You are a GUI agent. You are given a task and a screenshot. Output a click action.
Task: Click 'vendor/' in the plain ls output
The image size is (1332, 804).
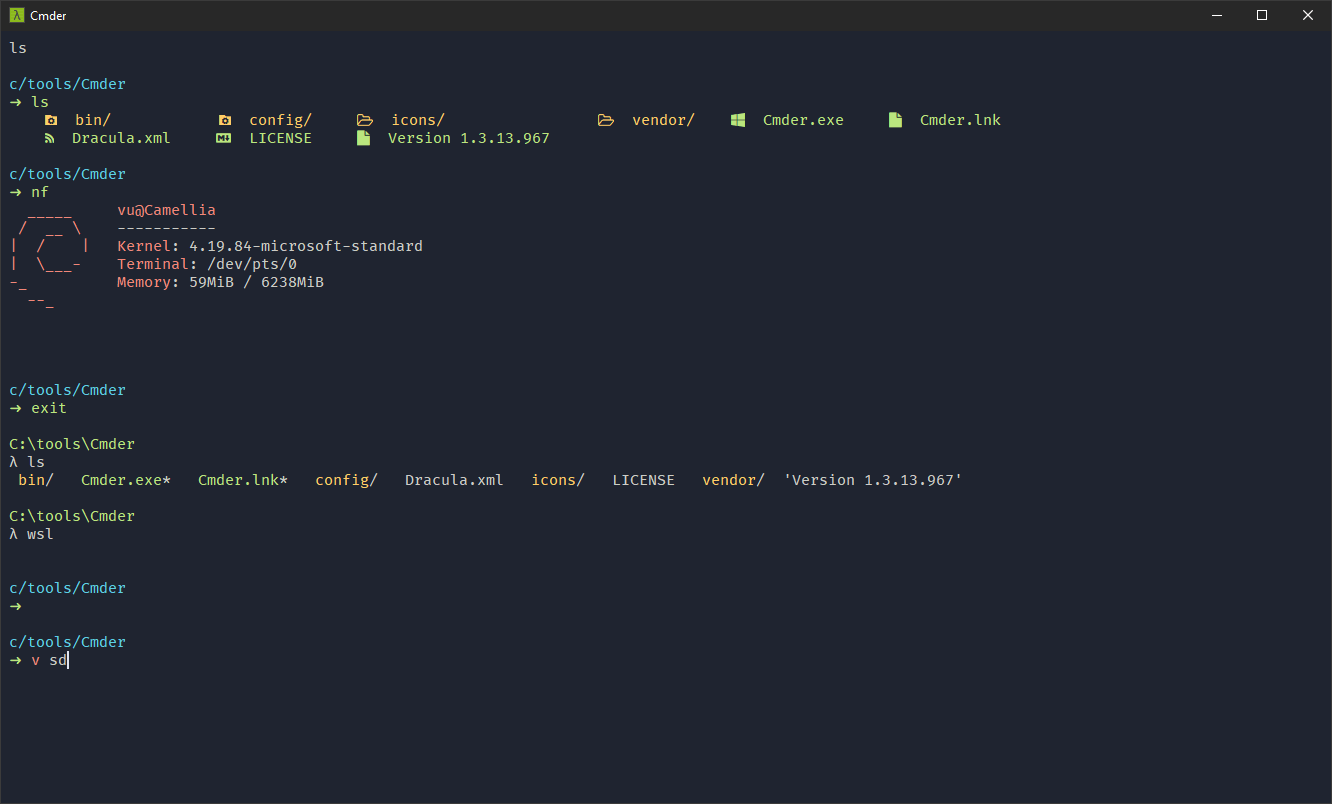733,480
